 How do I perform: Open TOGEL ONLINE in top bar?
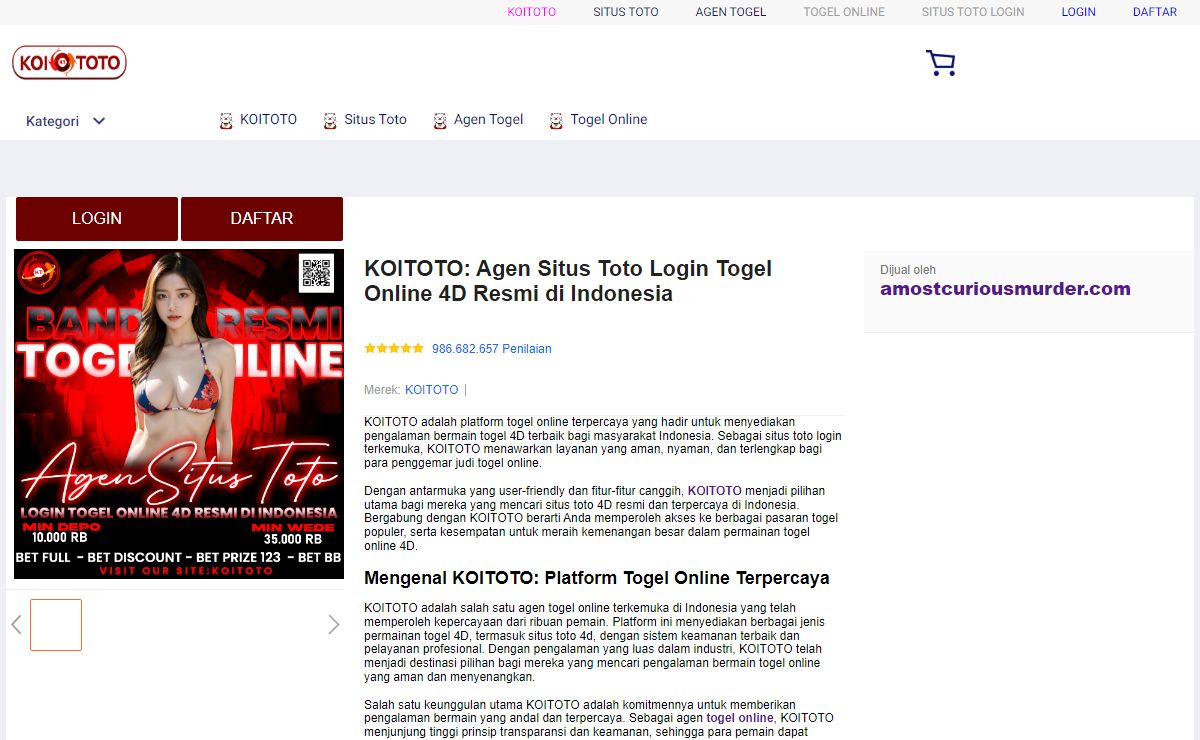[844, 12]
